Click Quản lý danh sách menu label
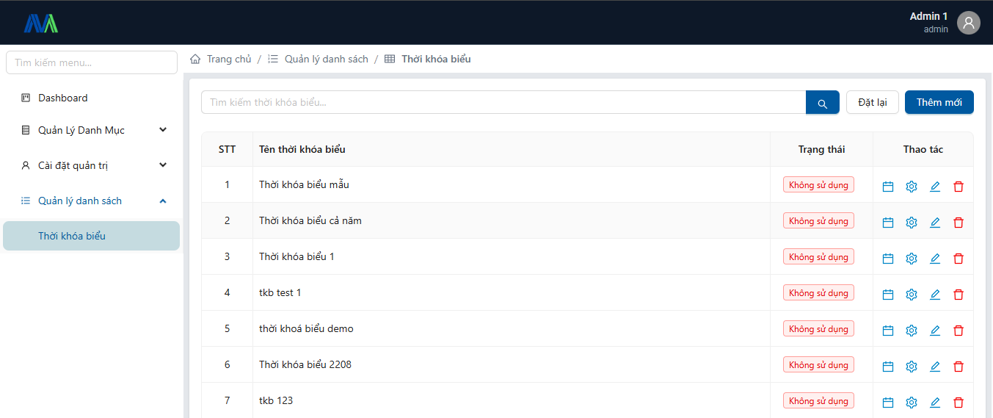Image resolution: width=993 pixels, height=418 pixels. [80, 201]
